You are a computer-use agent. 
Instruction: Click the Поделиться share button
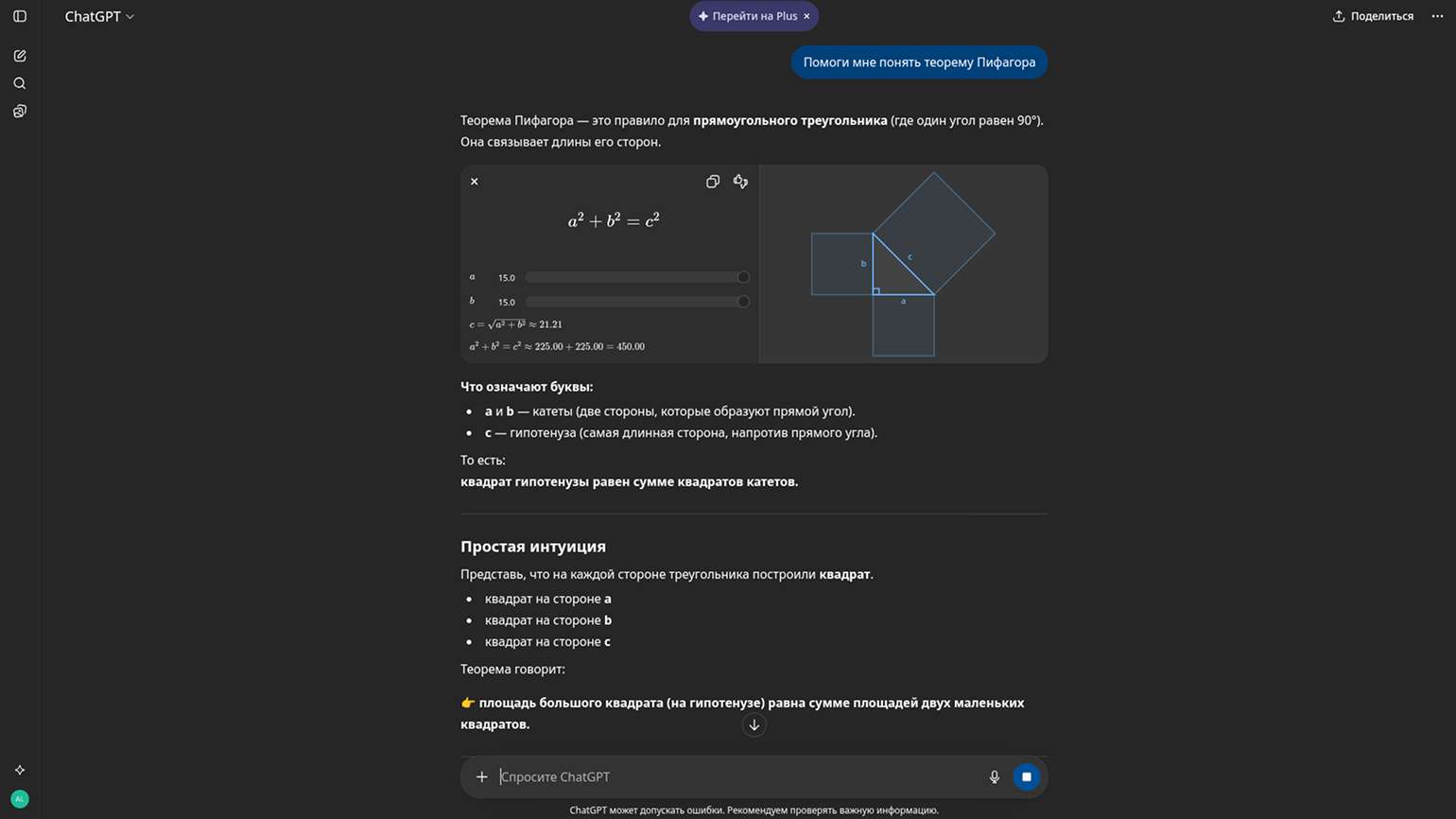click(x=1373, y=16)
